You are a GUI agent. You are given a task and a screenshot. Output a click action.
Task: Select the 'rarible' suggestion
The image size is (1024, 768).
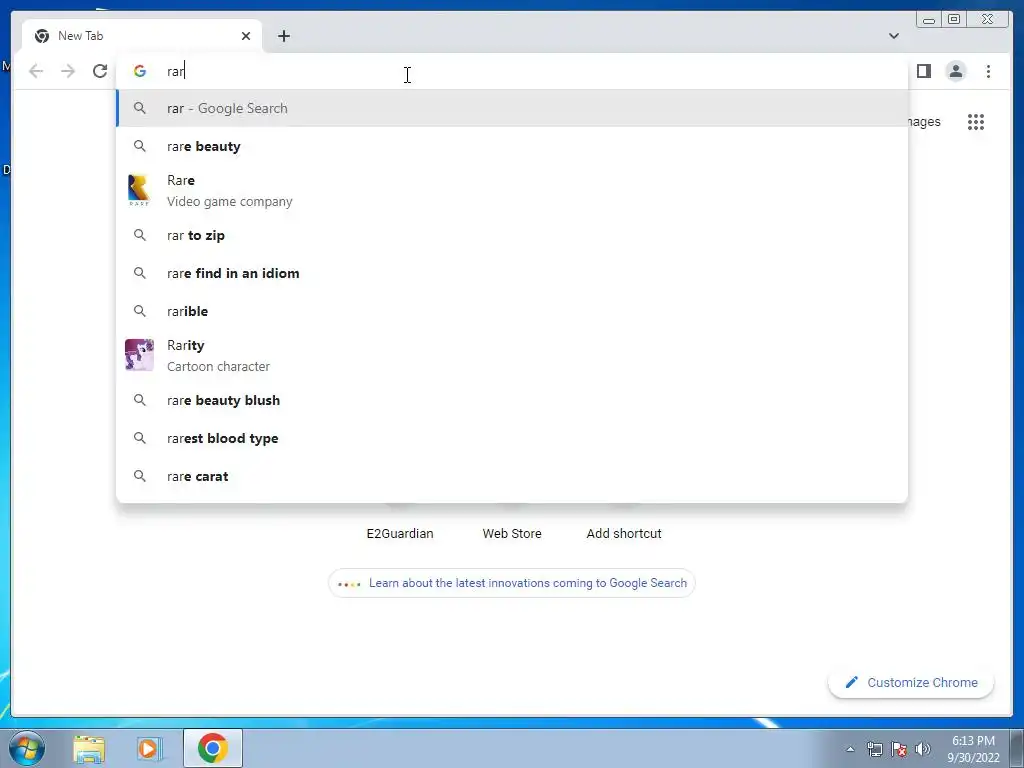[x=512, y=311]
